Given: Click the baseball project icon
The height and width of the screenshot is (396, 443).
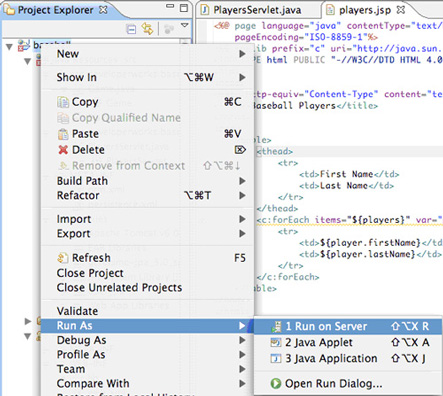Looking at the screenshot, I should pos(24,46).
